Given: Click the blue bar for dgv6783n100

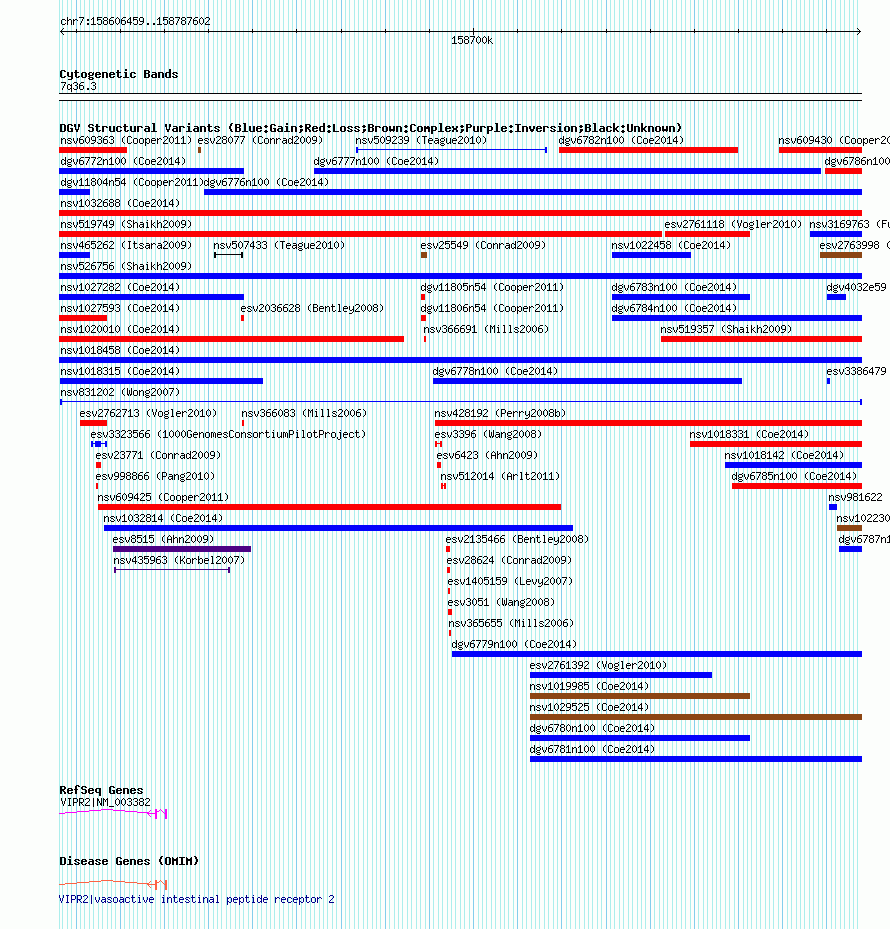Looking at the screenshot, I should [681, 297].
